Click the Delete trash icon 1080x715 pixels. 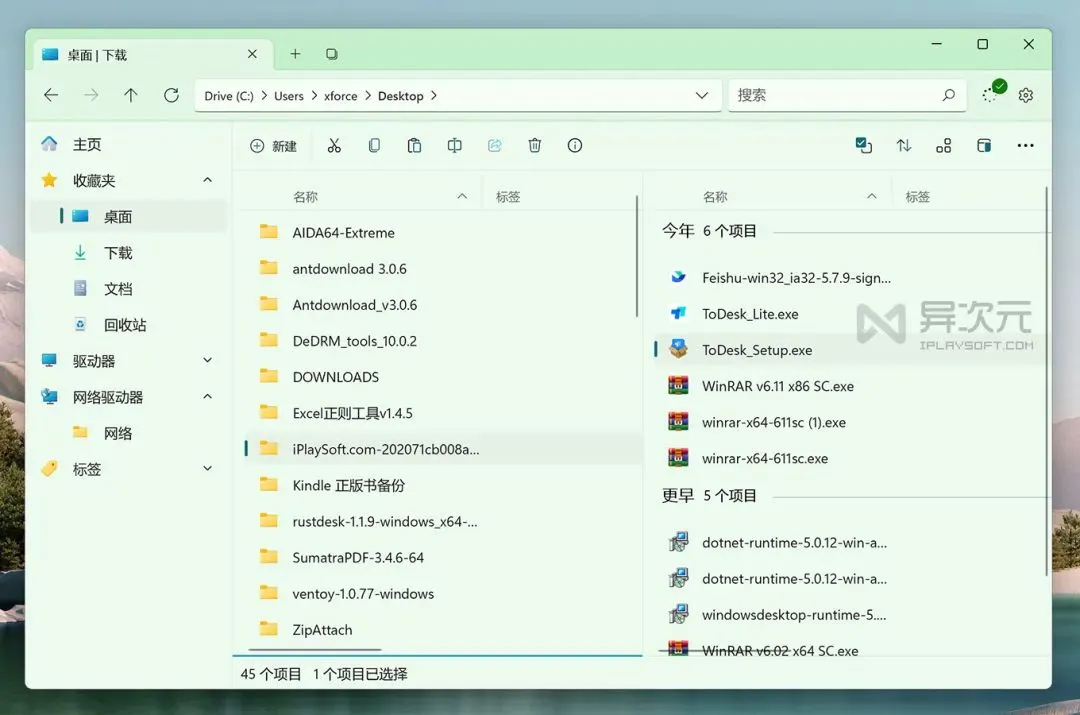point(534,145)
